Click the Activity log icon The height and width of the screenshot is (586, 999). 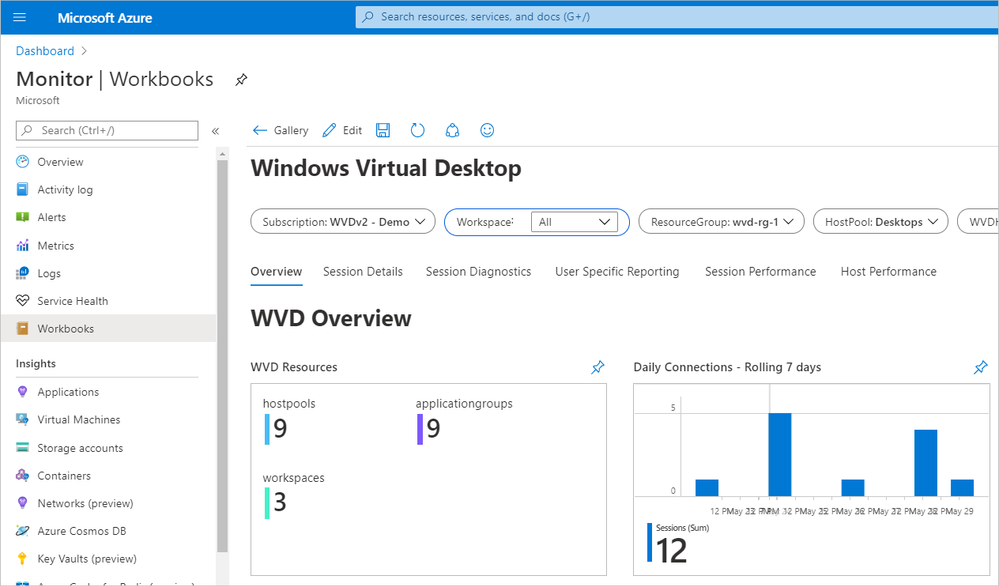pyautogui.click(x=22, y=189)
